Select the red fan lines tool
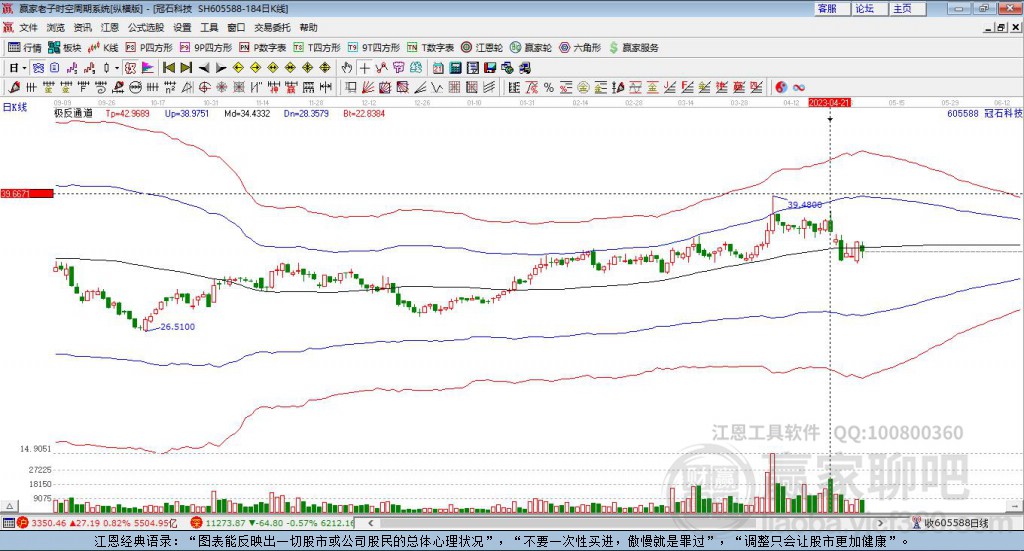 [367, 87]
